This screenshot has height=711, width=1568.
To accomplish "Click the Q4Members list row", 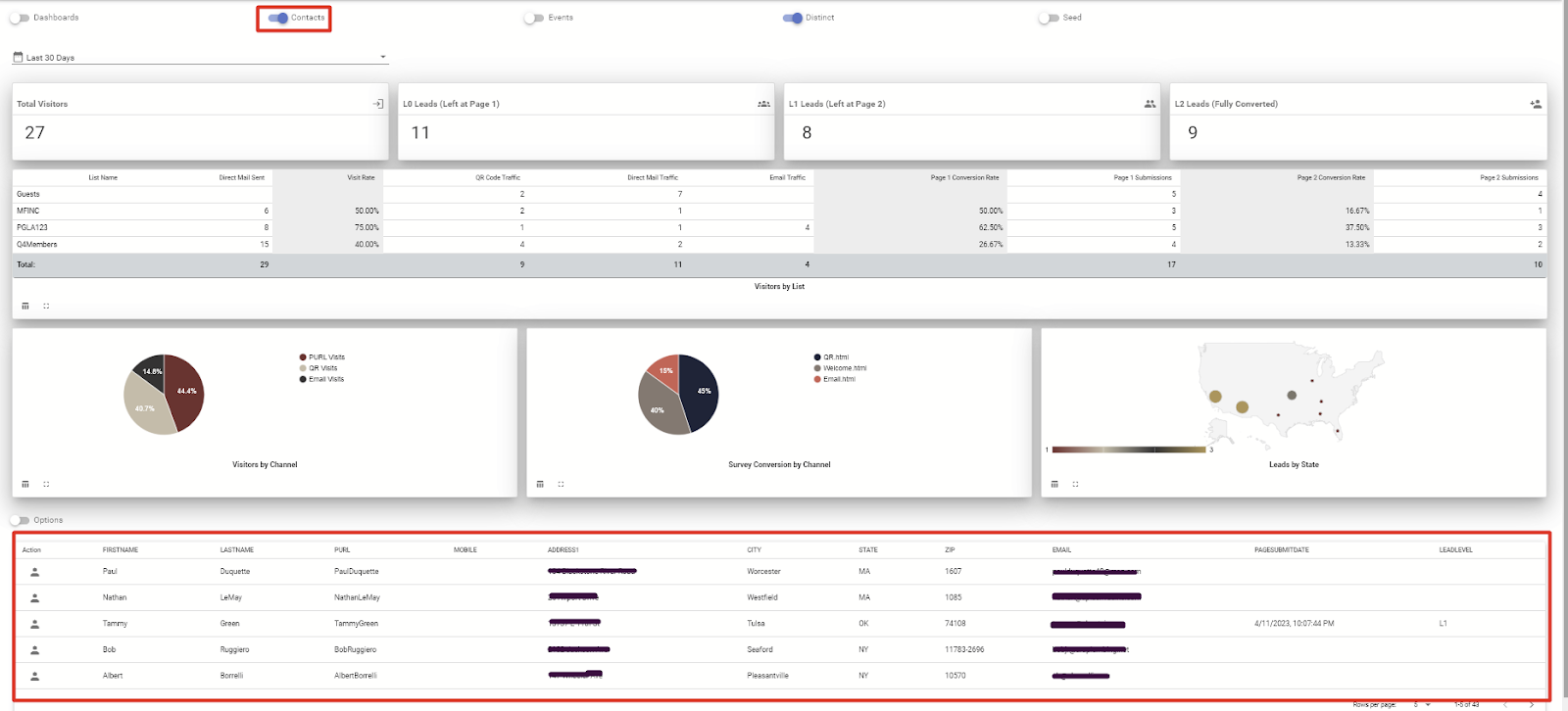I will pyautogui.click(x=779, y=244).
